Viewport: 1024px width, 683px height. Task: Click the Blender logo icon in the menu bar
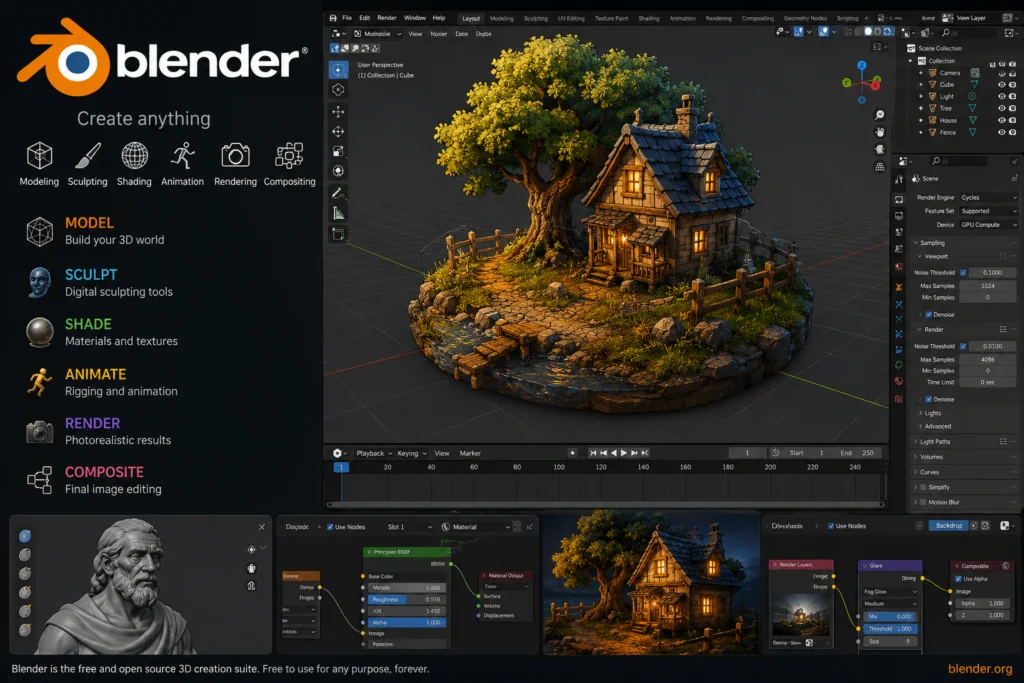333,18
